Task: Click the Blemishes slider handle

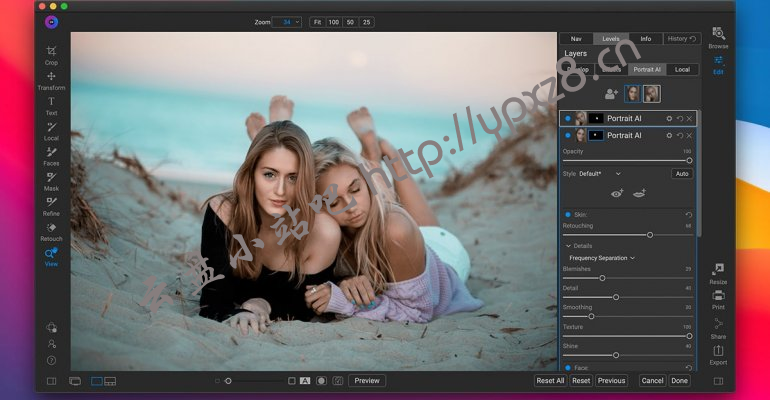Action: (602, 278)
